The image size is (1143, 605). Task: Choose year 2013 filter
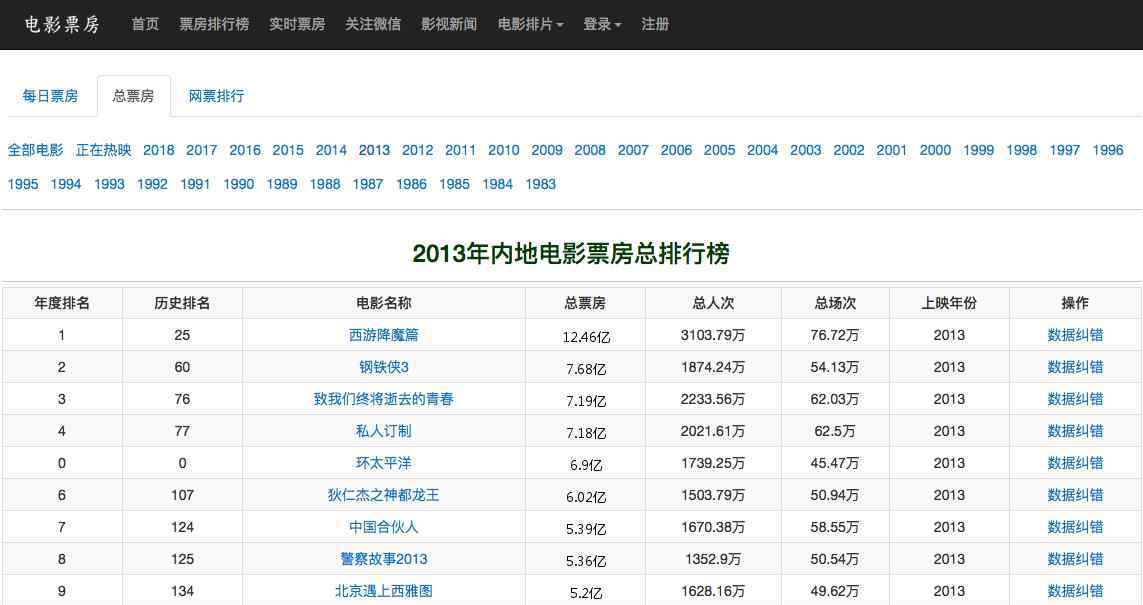375,150
